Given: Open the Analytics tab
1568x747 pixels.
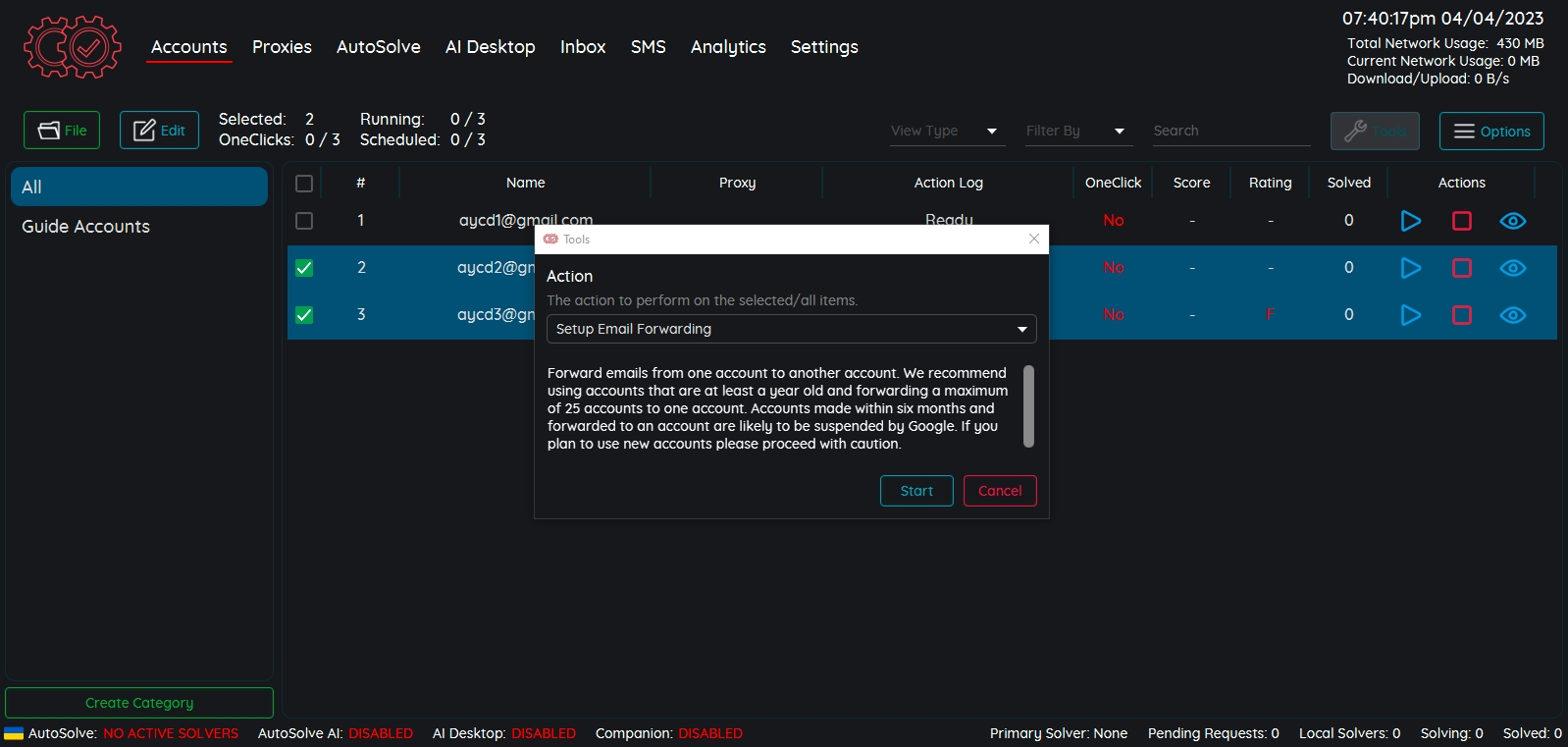Looking at the screenshot, I should [727, 47].
